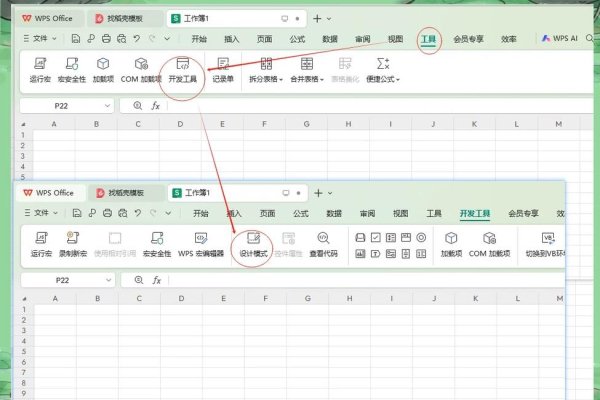Click WPS Office home tab in 工具 window

click(47, 18)
